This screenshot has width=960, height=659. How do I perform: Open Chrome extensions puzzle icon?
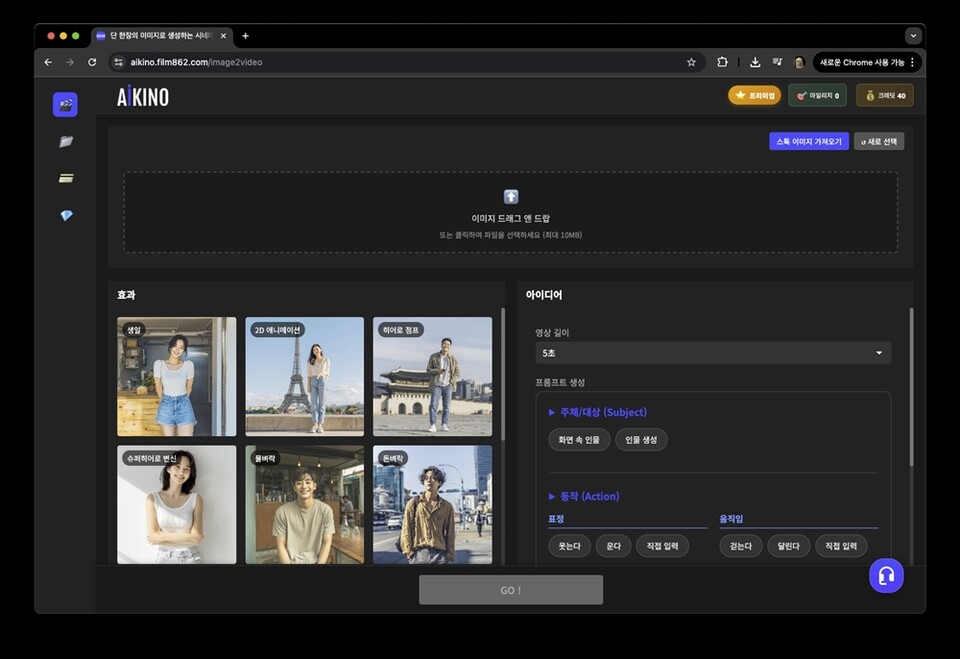click(722, 62)
